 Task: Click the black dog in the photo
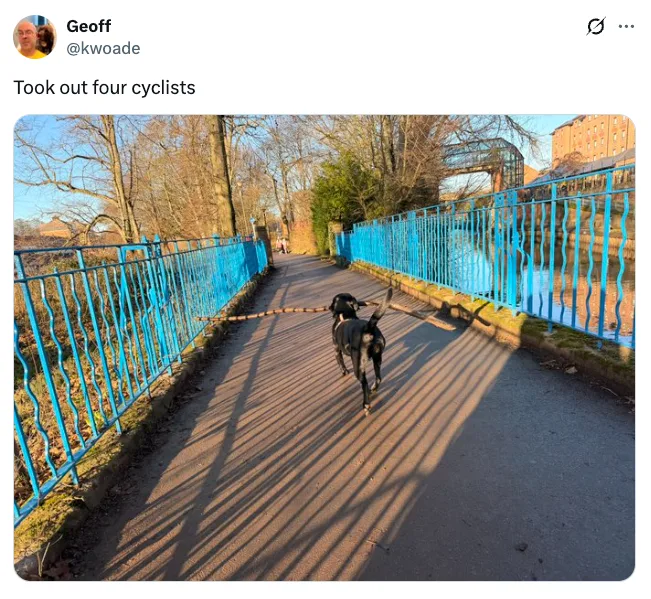358,345
